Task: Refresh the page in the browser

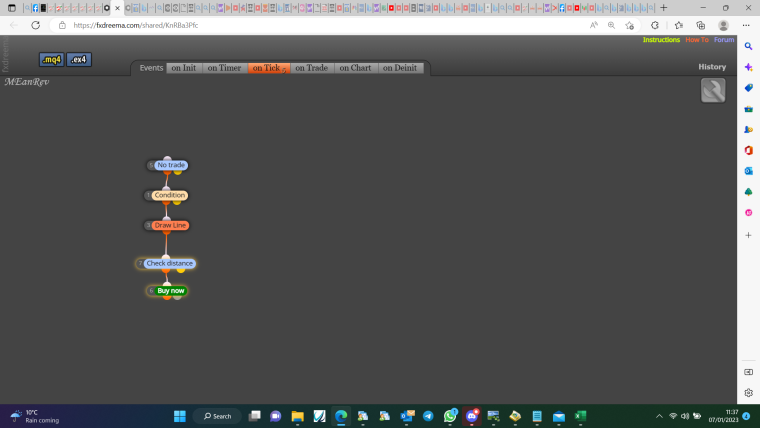Action: click(35, 25)
